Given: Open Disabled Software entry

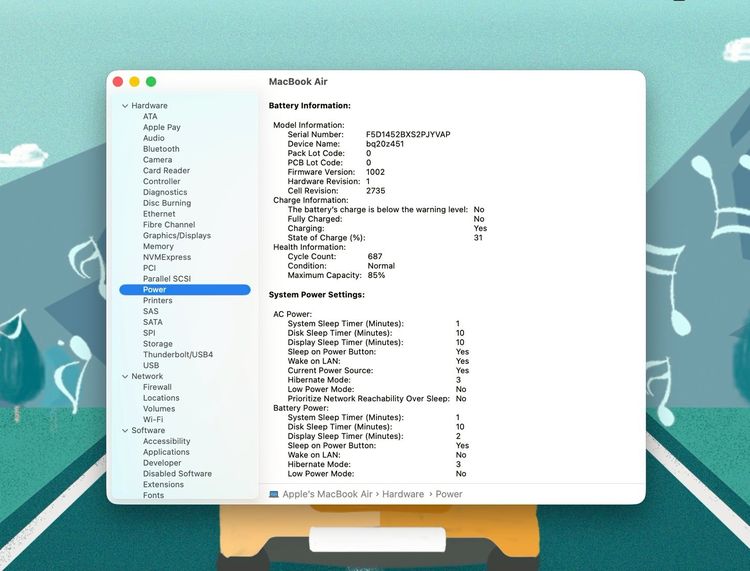Looking at the screenshot, I should pyautogui.click(x=177, y=473).
